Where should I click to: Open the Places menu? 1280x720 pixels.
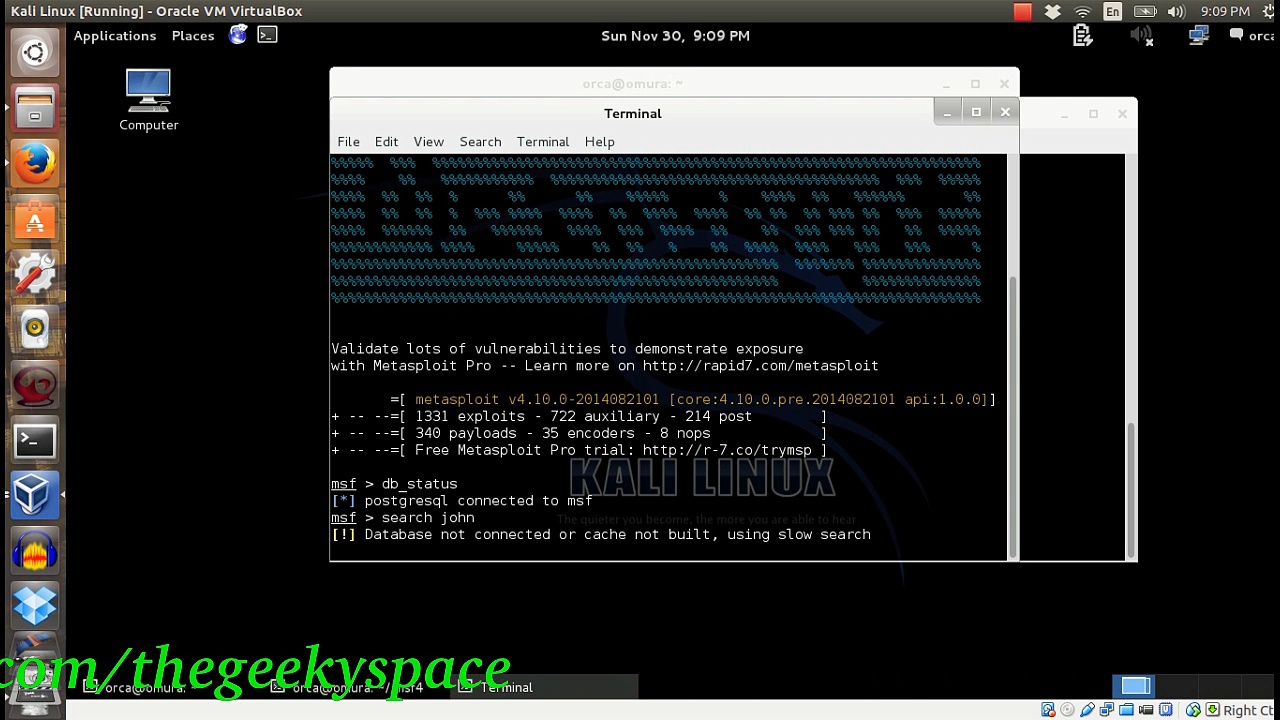193,36
